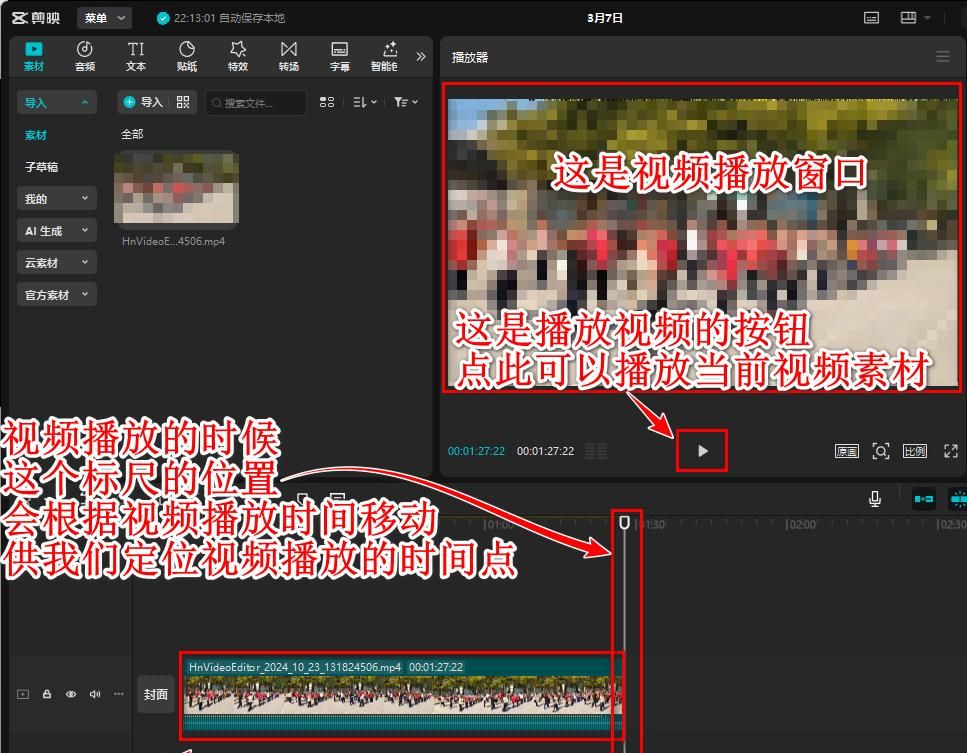Click the microphone voiceover record icon
Screen dimensions: 967x753
pos(875,499)
